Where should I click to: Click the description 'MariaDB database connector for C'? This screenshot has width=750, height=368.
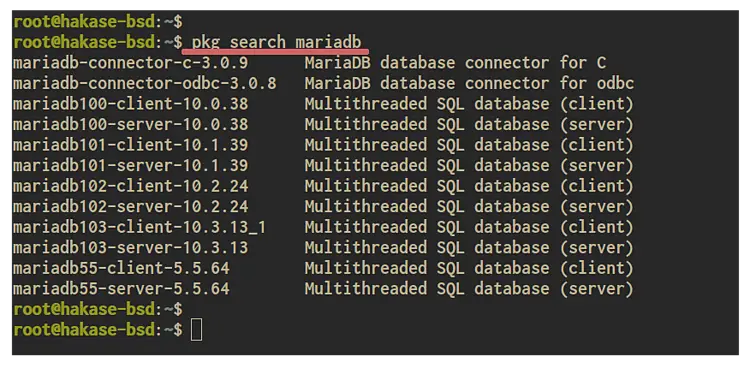[x=455, y=63]
